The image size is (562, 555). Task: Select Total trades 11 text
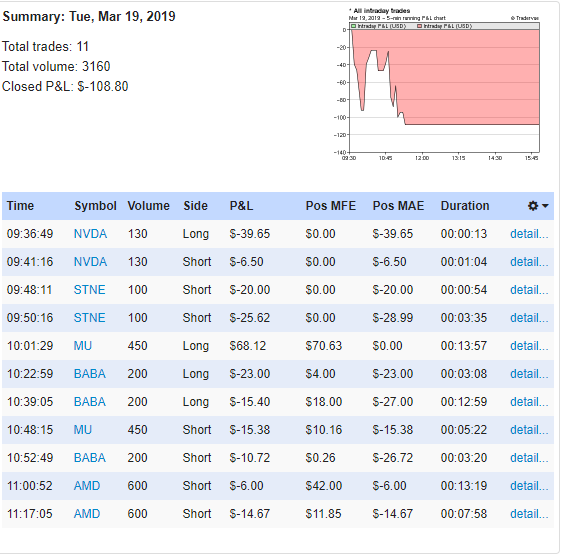[x=45, y=46]
